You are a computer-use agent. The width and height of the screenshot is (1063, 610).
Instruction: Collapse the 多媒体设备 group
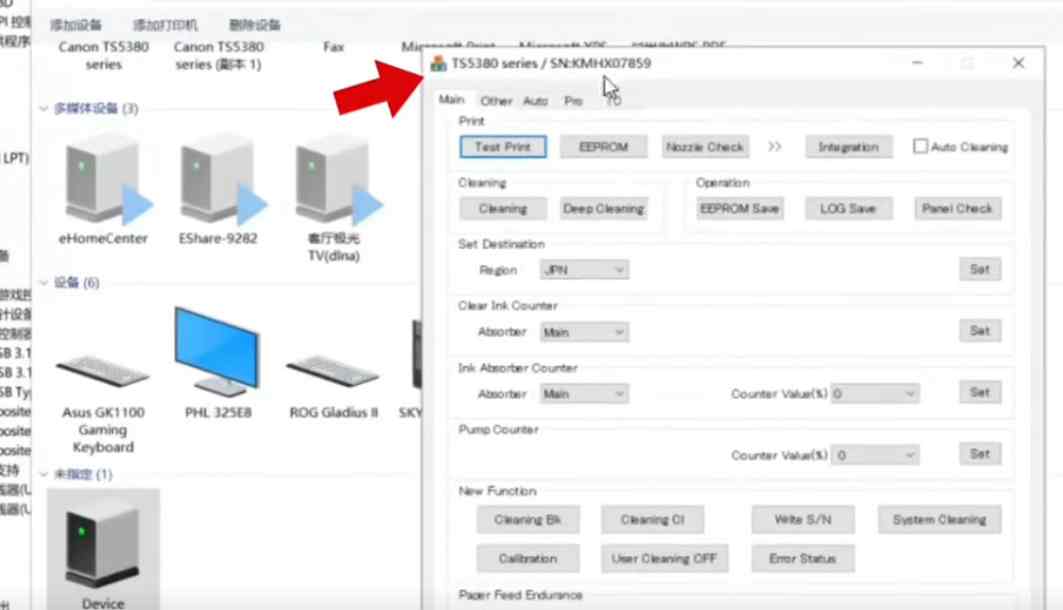point(44,108)
